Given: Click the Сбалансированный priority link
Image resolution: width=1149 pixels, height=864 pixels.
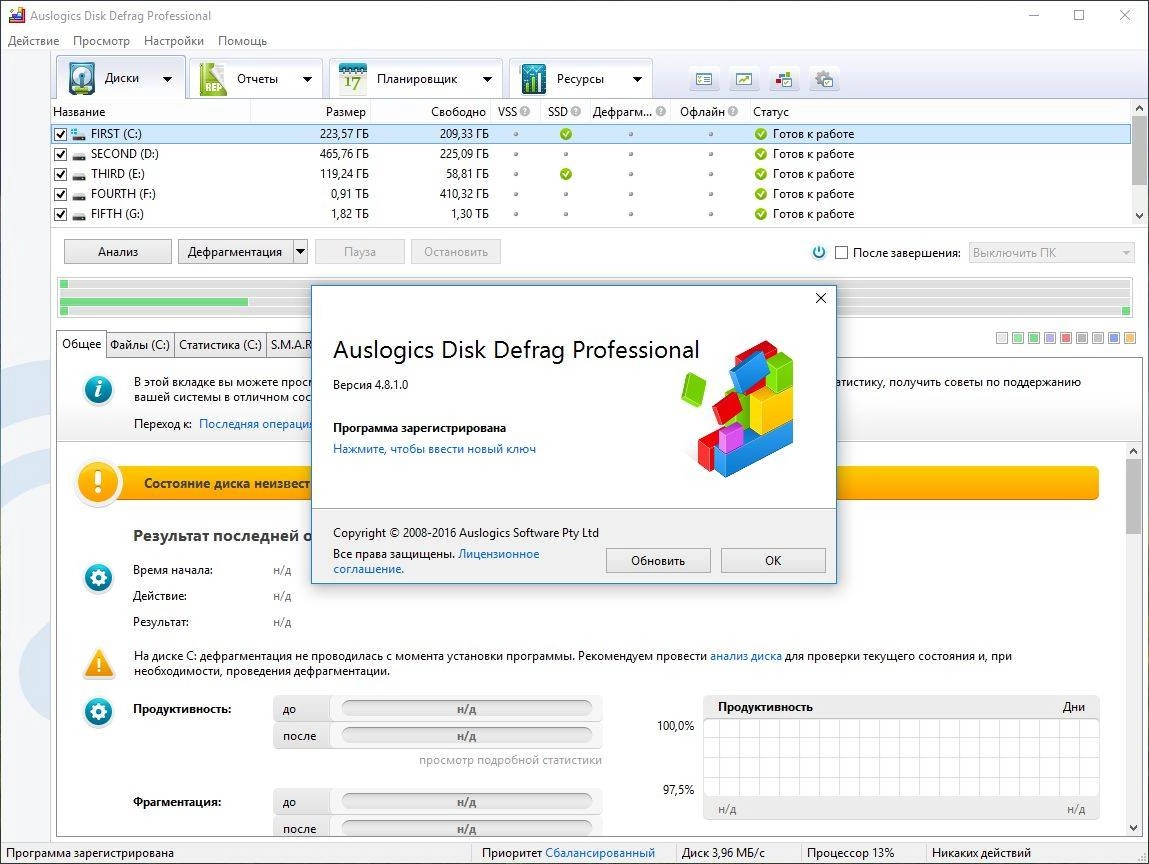Looking at the screenshot, I should tap(600, 853).
